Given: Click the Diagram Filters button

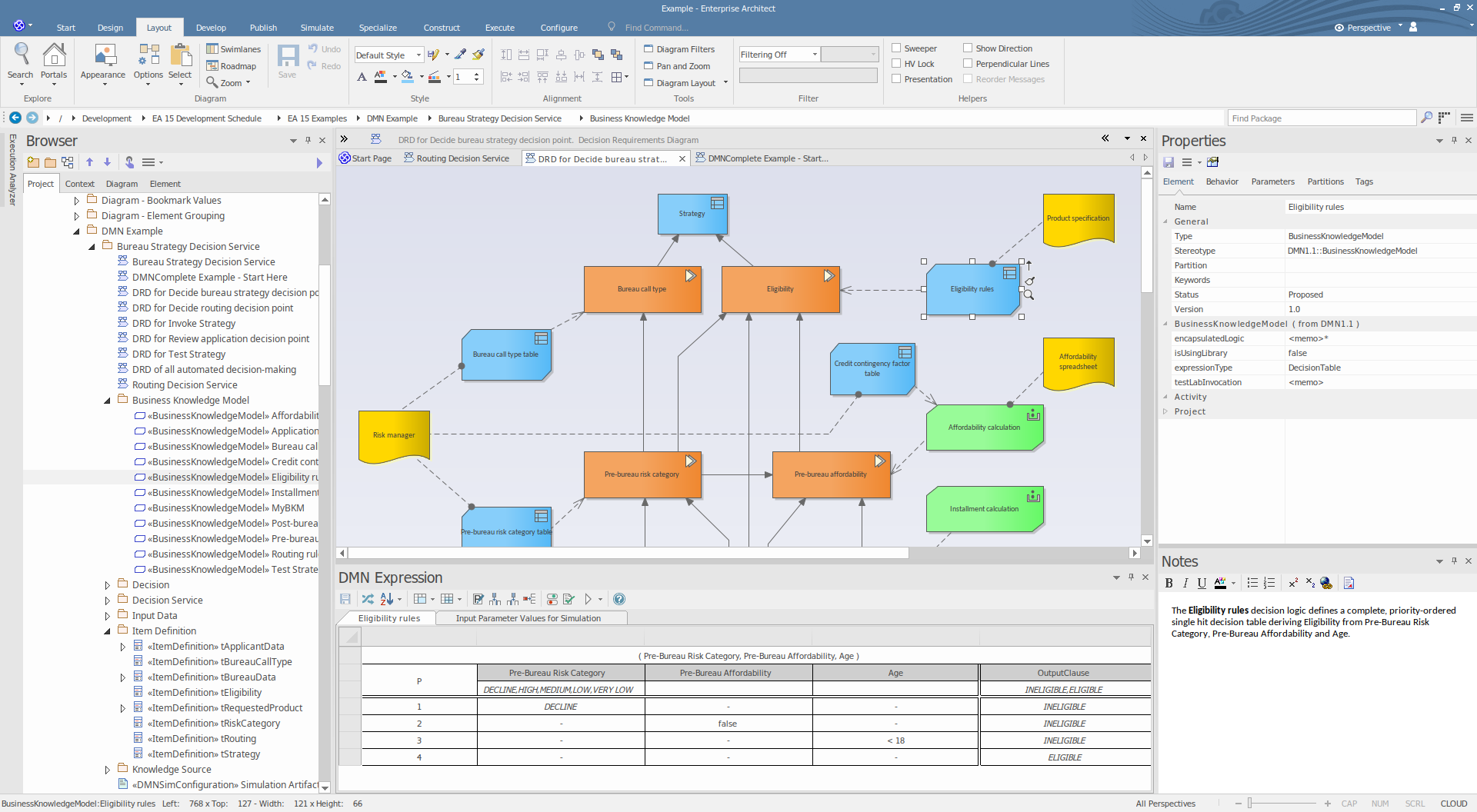Looking at the screenshot, I should point(679,49).
